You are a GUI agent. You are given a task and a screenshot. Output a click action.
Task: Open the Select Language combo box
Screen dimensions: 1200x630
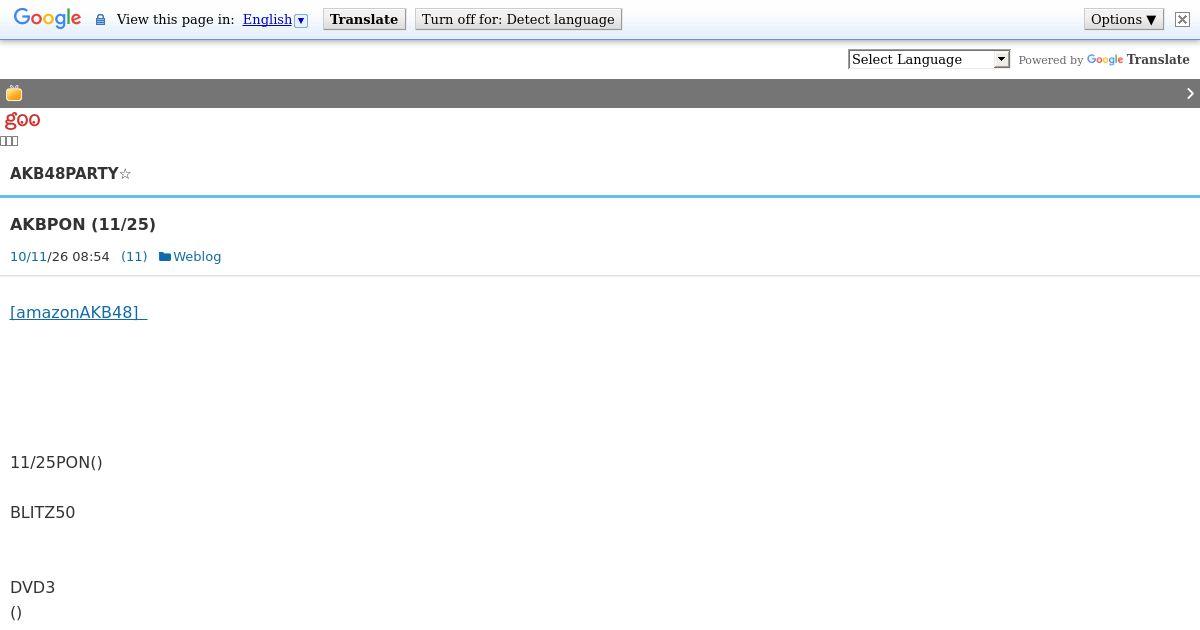pos(929,59)
